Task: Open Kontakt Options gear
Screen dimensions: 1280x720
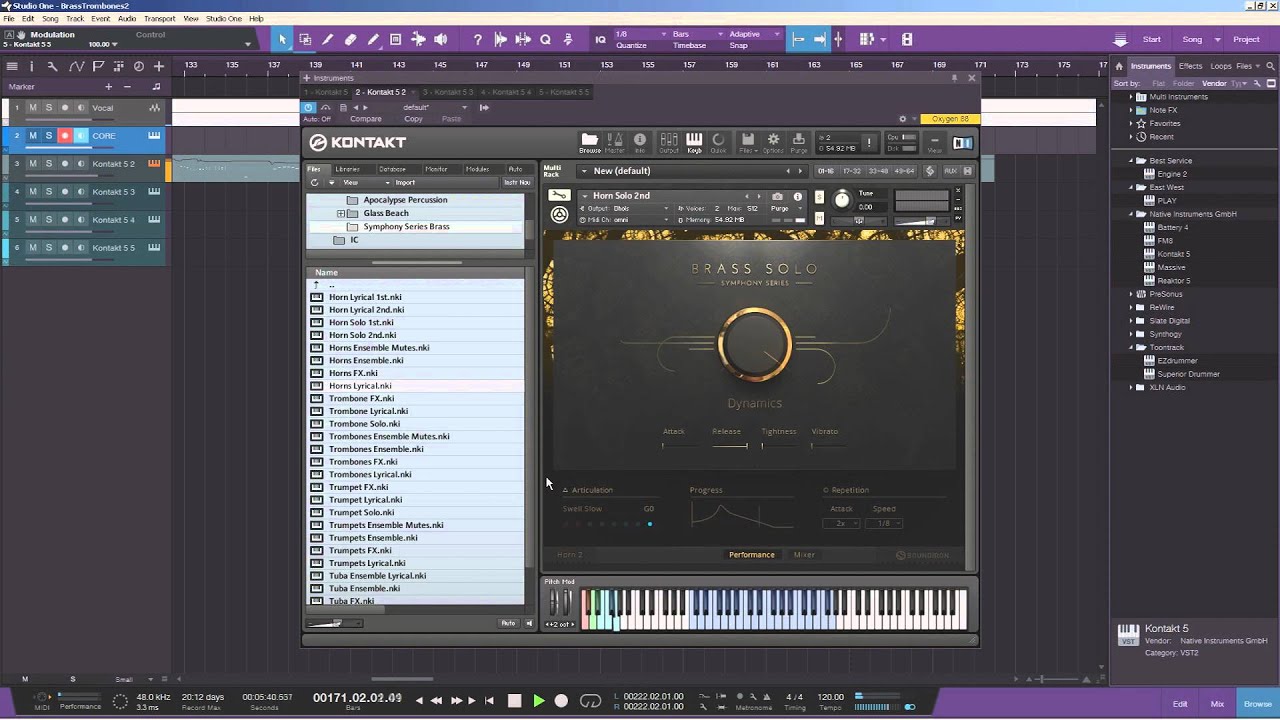Action: (773, 141)
